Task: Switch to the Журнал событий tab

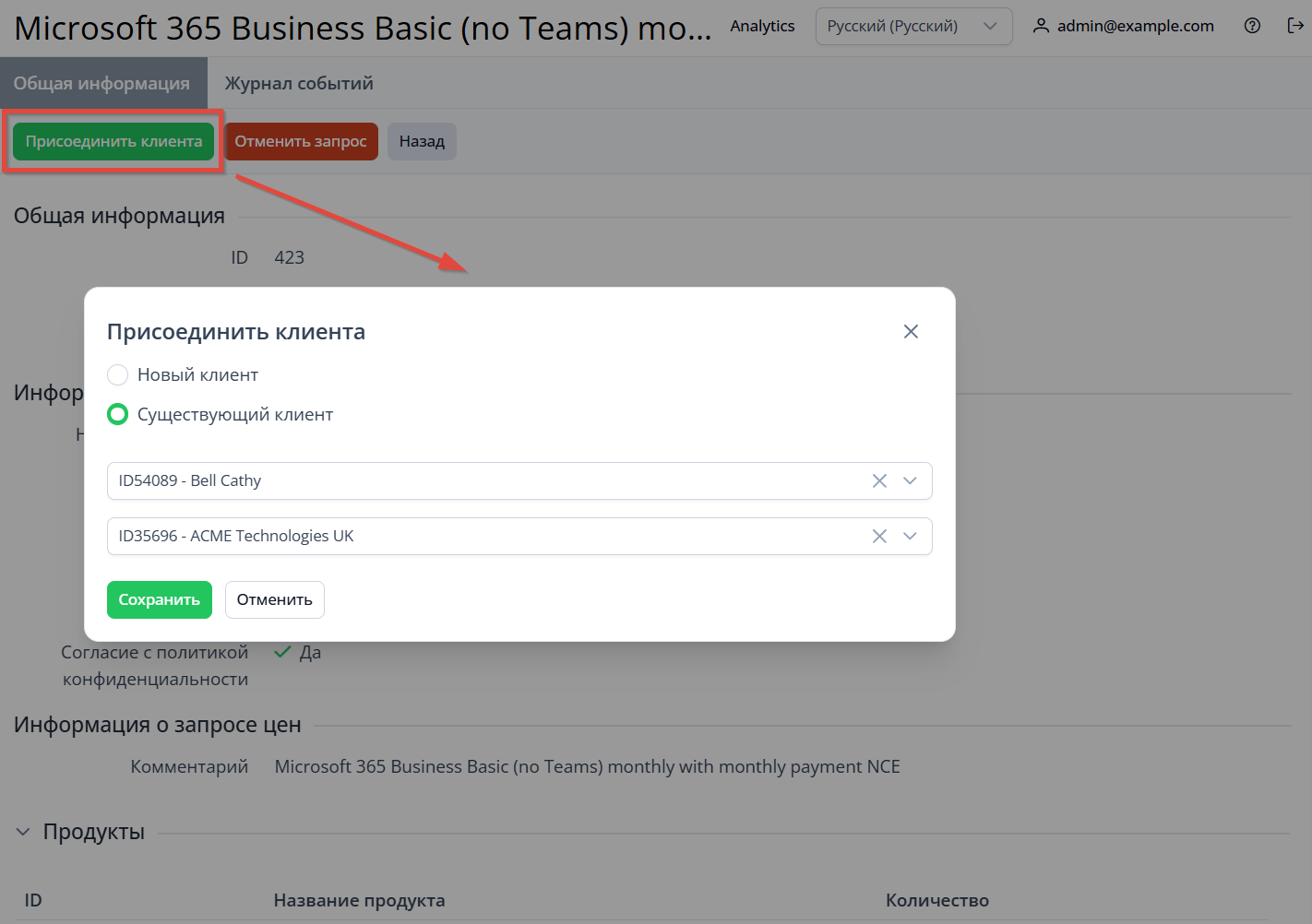Action: 299,83
